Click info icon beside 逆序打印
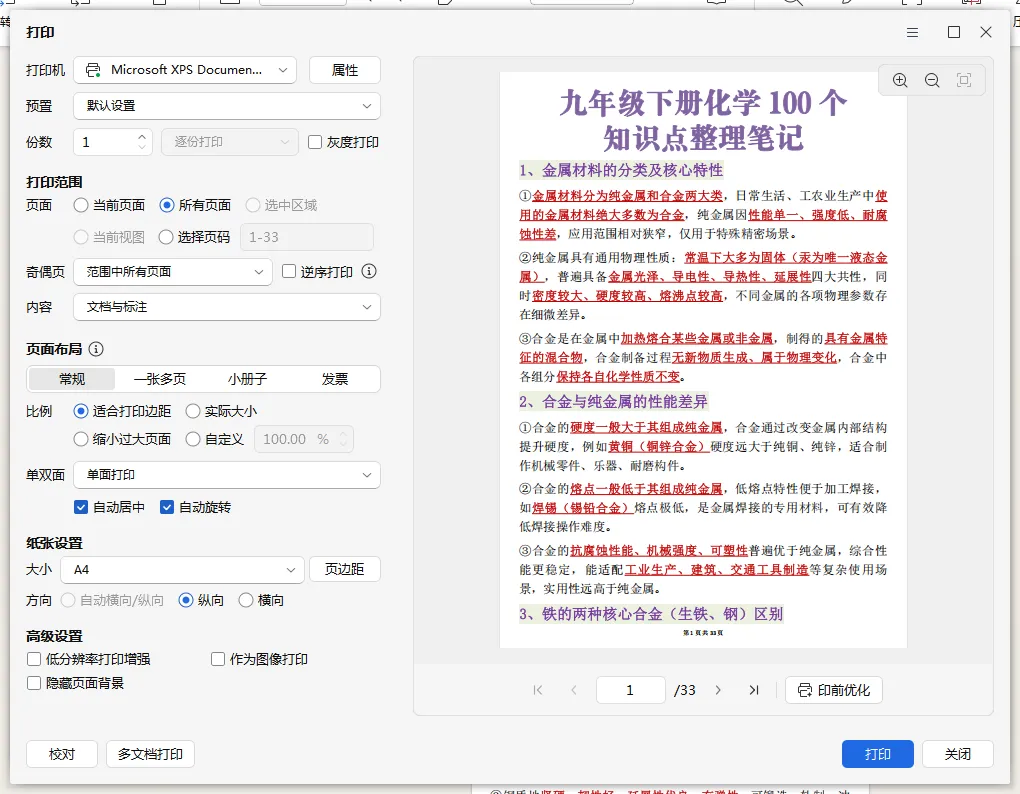The width and height of the screenshot is (1020, 794). (369, 271)
